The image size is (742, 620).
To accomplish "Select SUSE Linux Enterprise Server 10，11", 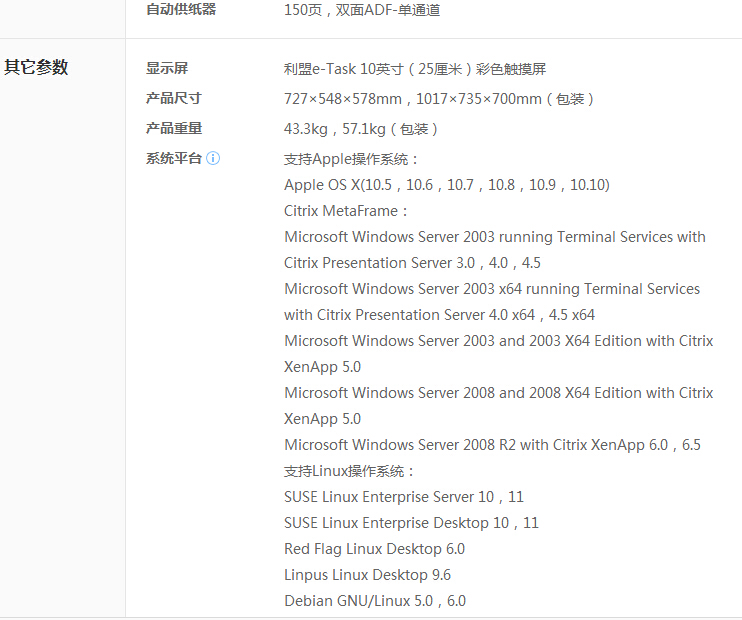I will click(404, 497).
